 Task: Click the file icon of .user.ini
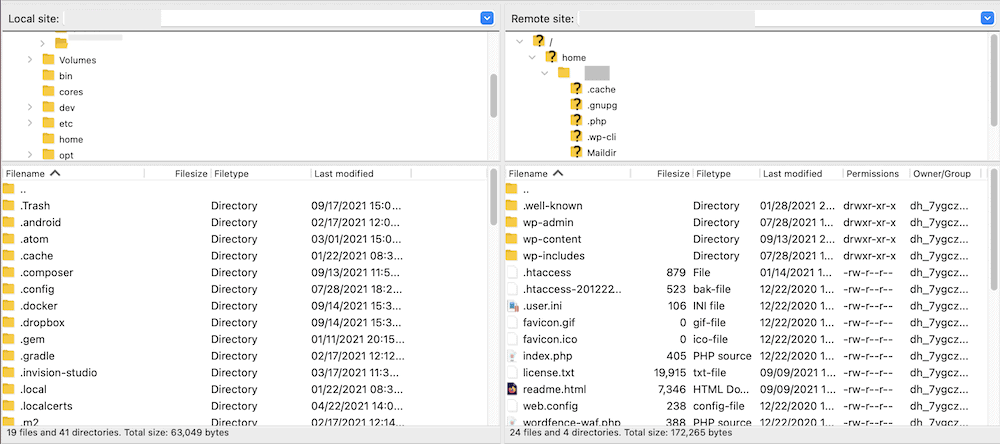tap(511, 306)
